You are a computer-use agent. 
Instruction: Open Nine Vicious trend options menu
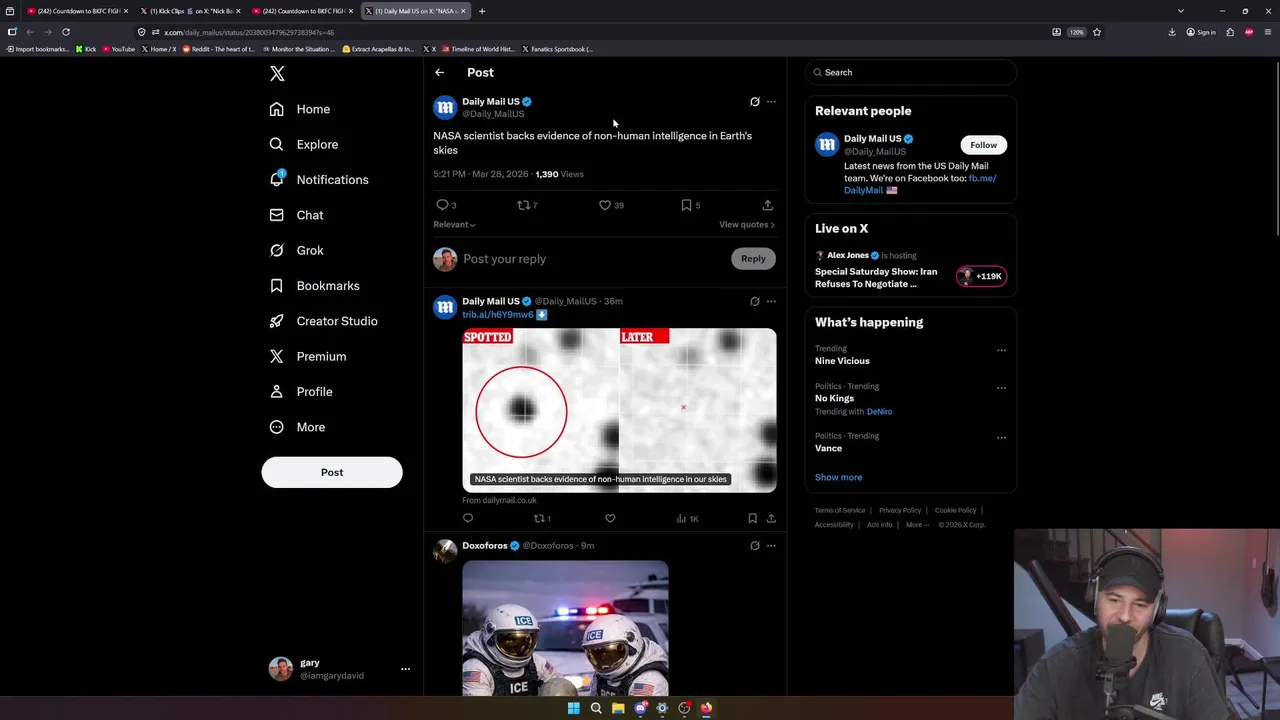1001,350
